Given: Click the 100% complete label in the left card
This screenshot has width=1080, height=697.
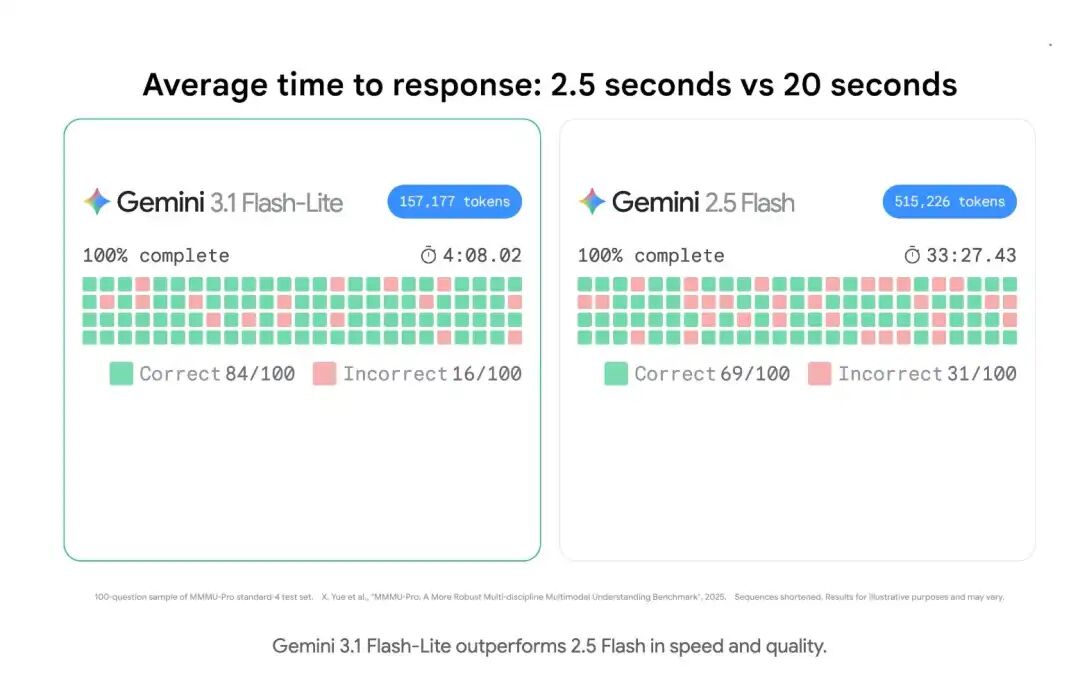Looking at the screenshot, I should (156, 256).
